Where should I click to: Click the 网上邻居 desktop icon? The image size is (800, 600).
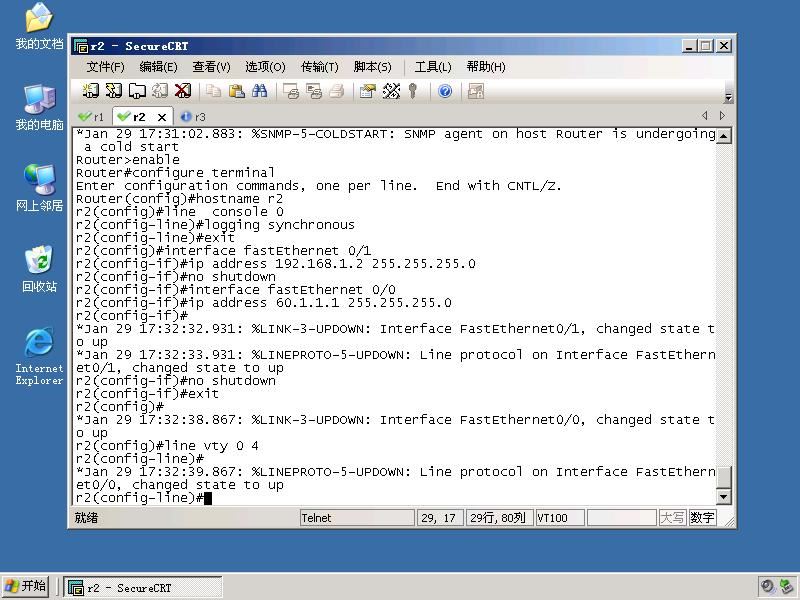coord(39,188)
